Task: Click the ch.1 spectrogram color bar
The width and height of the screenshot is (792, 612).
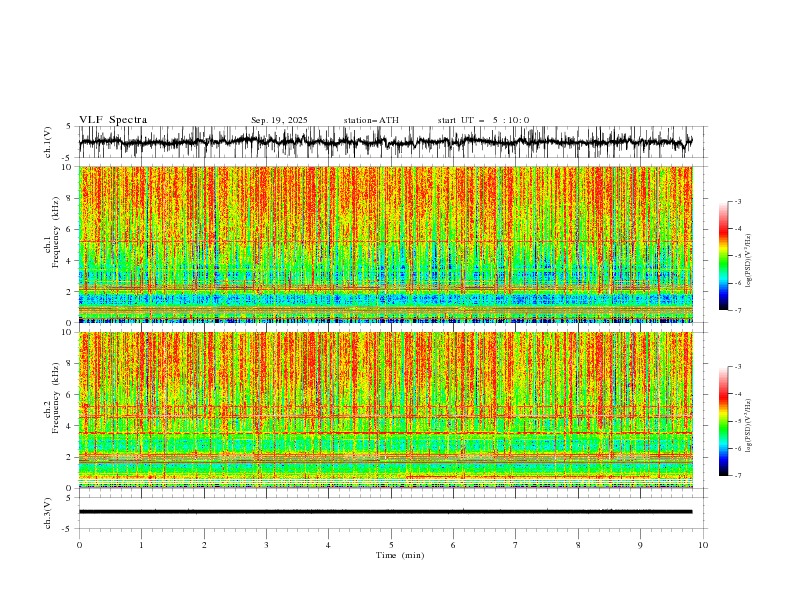Action: 724,256
